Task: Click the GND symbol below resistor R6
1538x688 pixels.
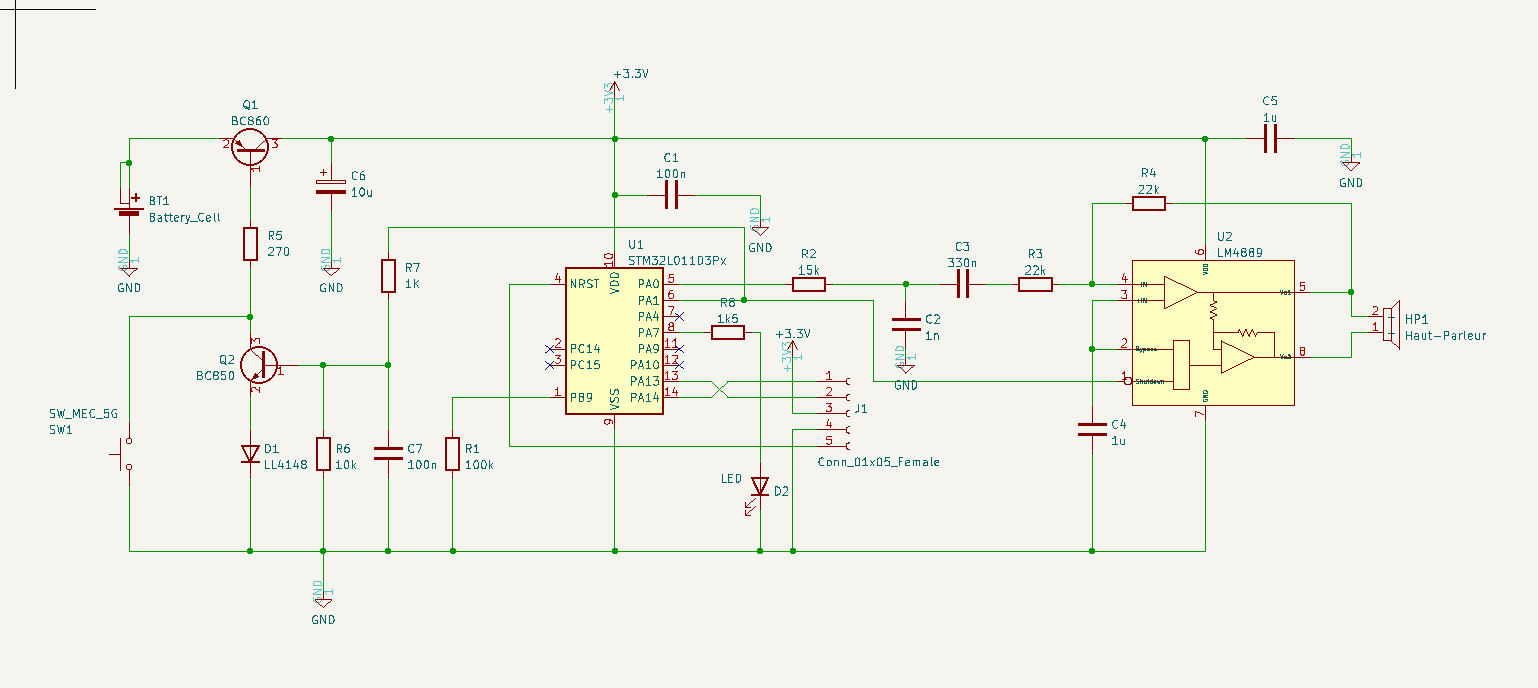Action: tap(323, 602)
